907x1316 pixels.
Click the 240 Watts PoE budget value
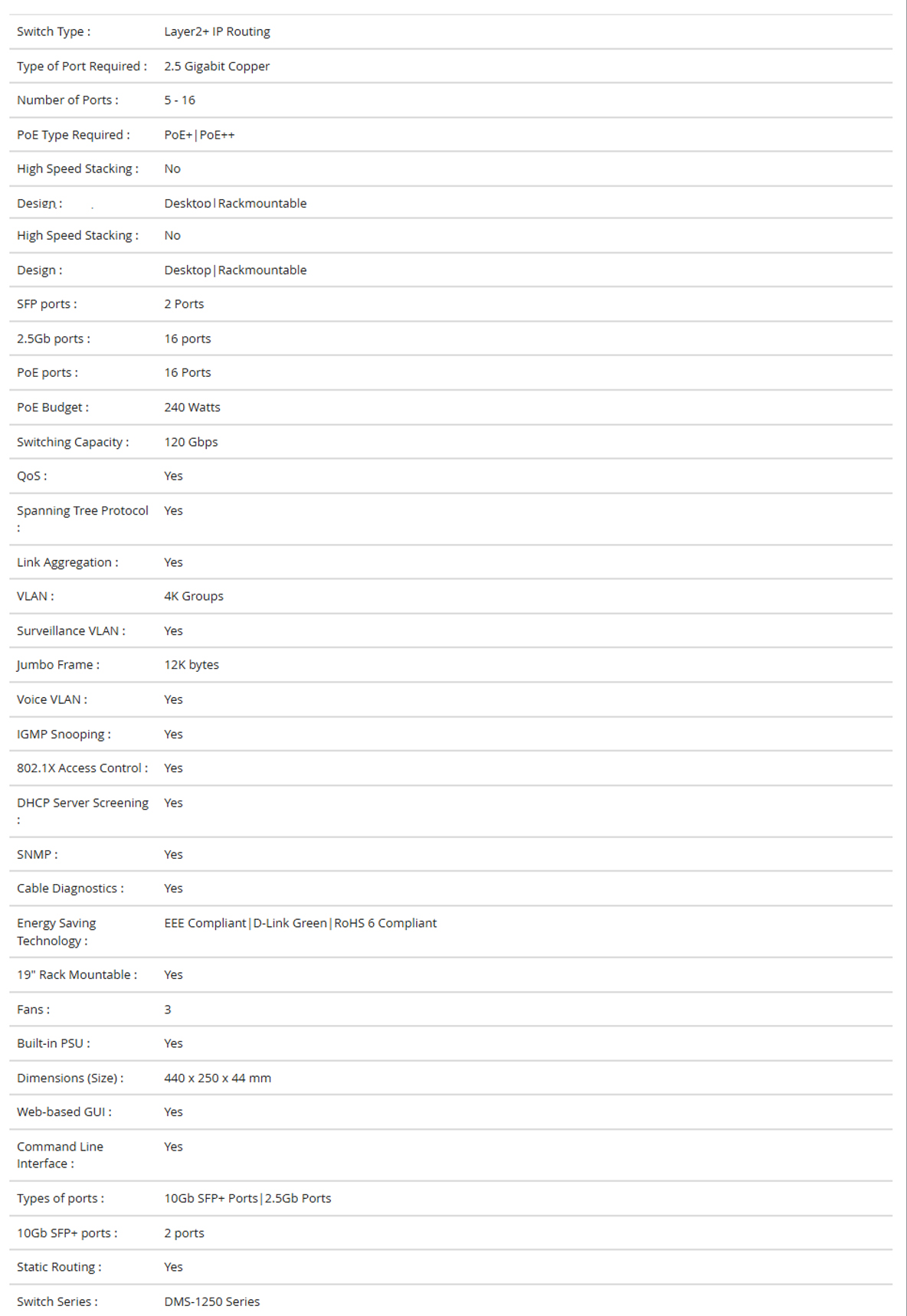[192, 408]
